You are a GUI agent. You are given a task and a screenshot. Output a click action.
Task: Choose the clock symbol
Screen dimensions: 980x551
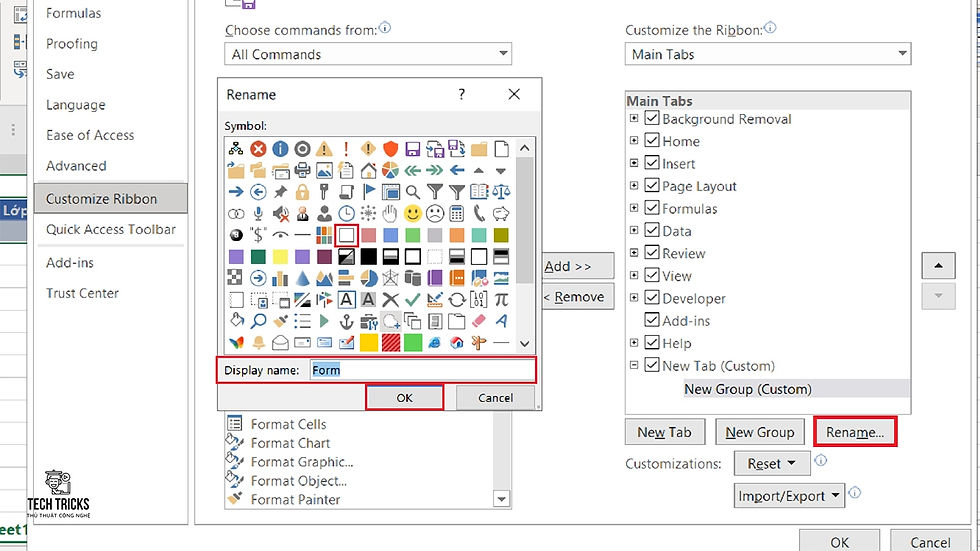(x=346, y=214)
